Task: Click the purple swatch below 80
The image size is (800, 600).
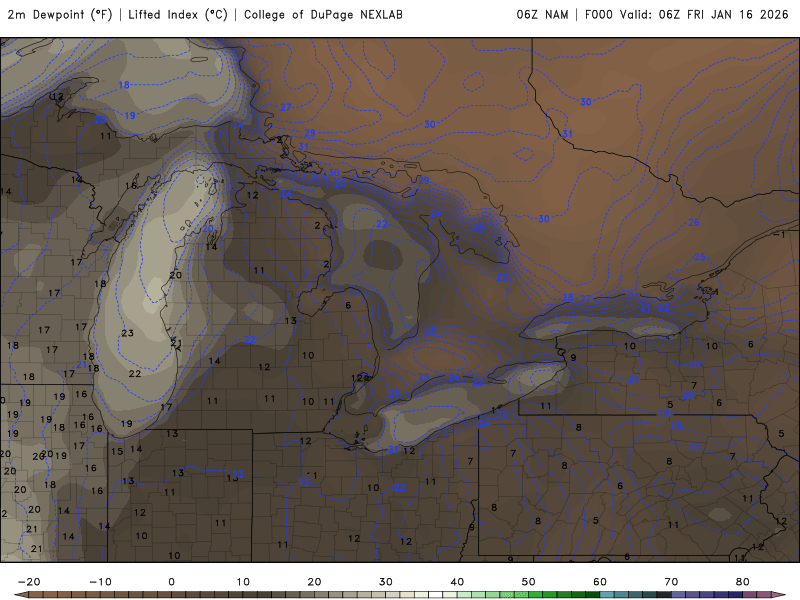Action: 749,595
